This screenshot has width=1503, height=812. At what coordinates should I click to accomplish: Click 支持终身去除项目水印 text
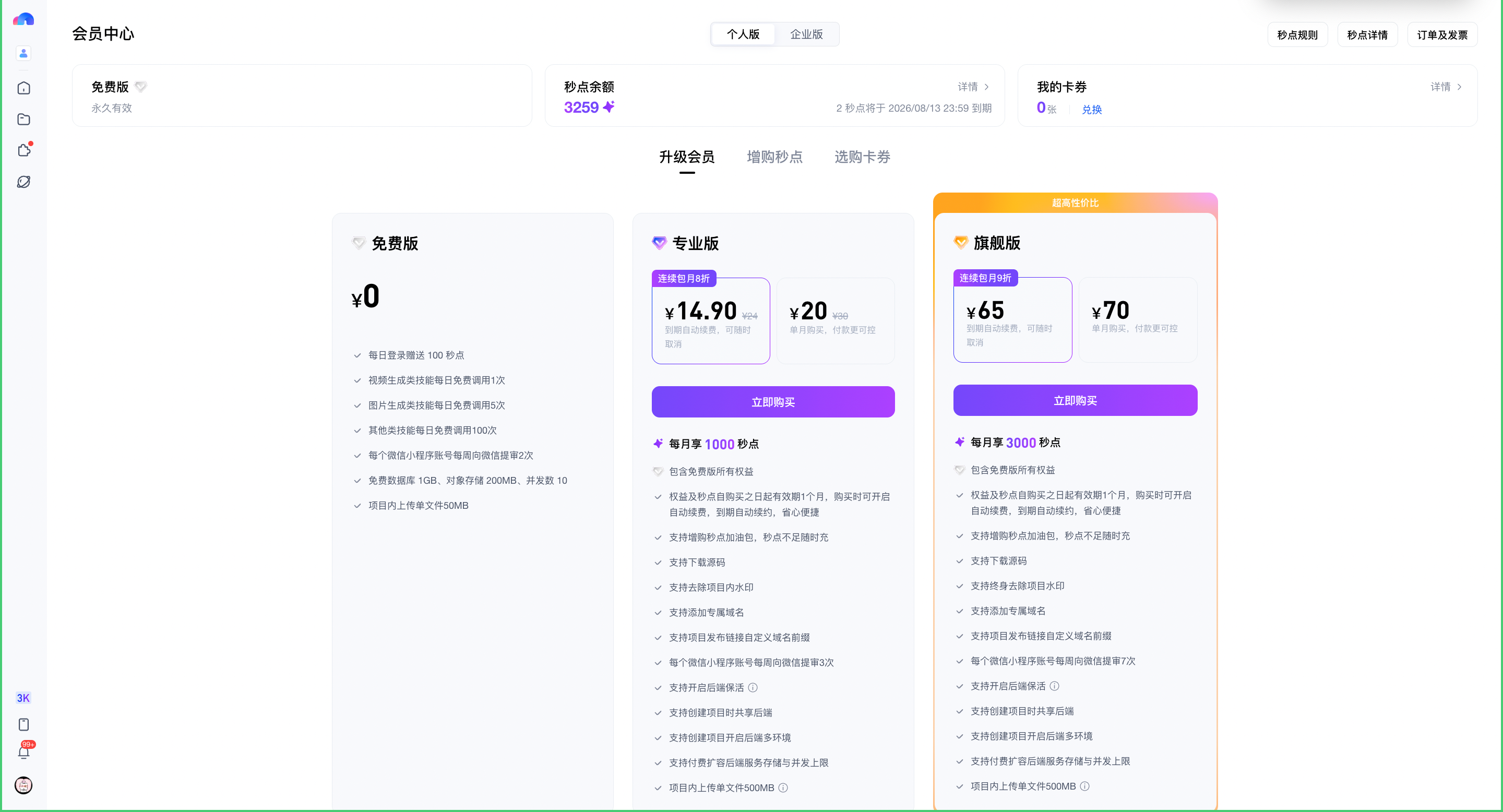(x=1017, y=586)
